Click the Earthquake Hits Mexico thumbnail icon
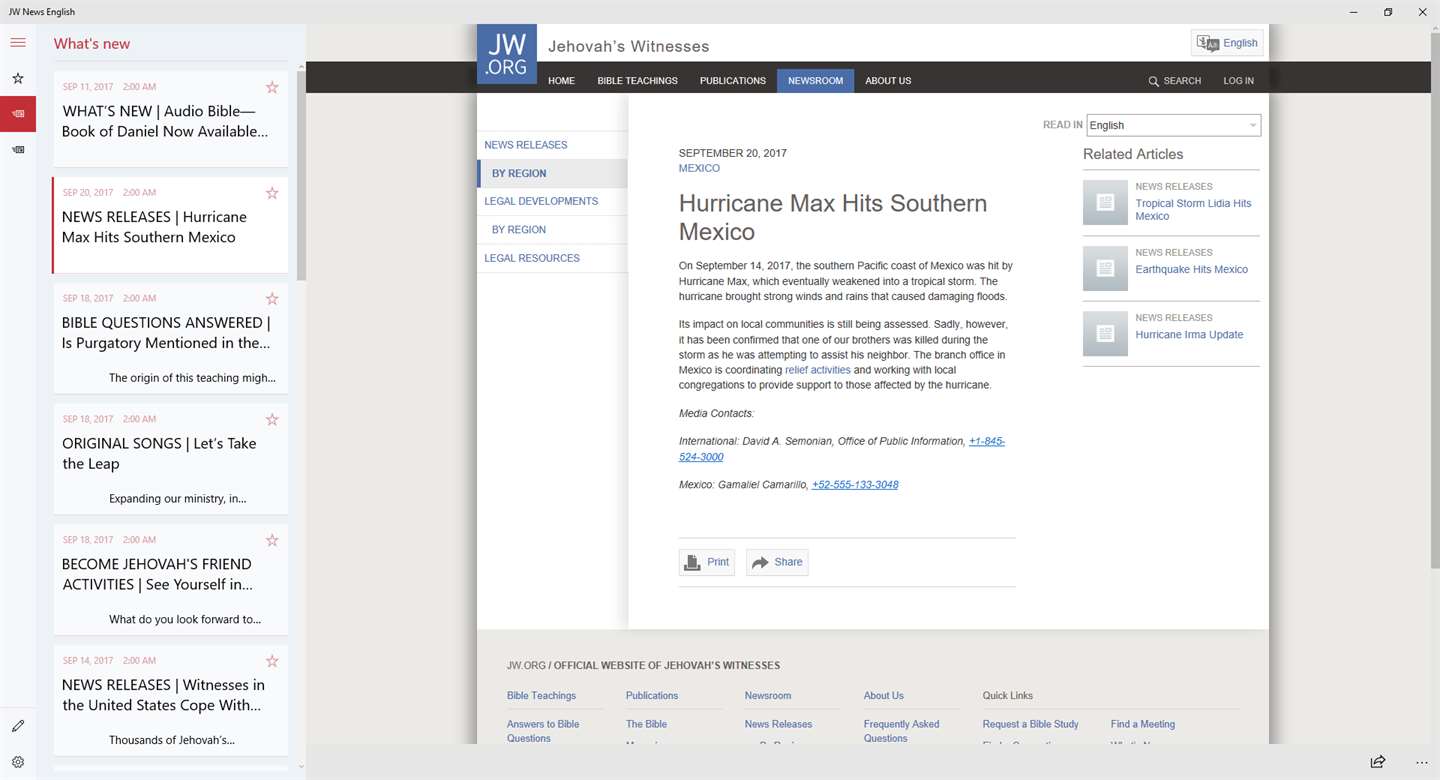The image size is (1440, 780). click(x=1105, y=268)
